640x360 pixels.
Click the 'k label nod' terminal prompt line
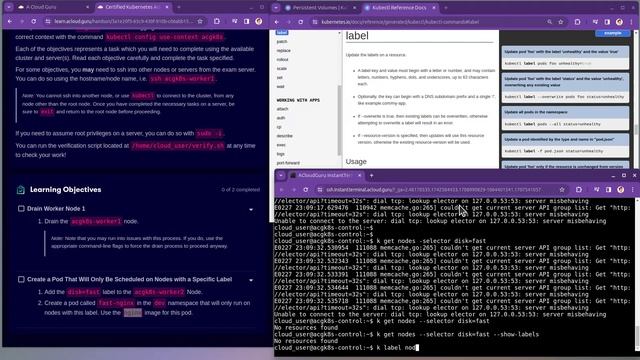[346, 348]
